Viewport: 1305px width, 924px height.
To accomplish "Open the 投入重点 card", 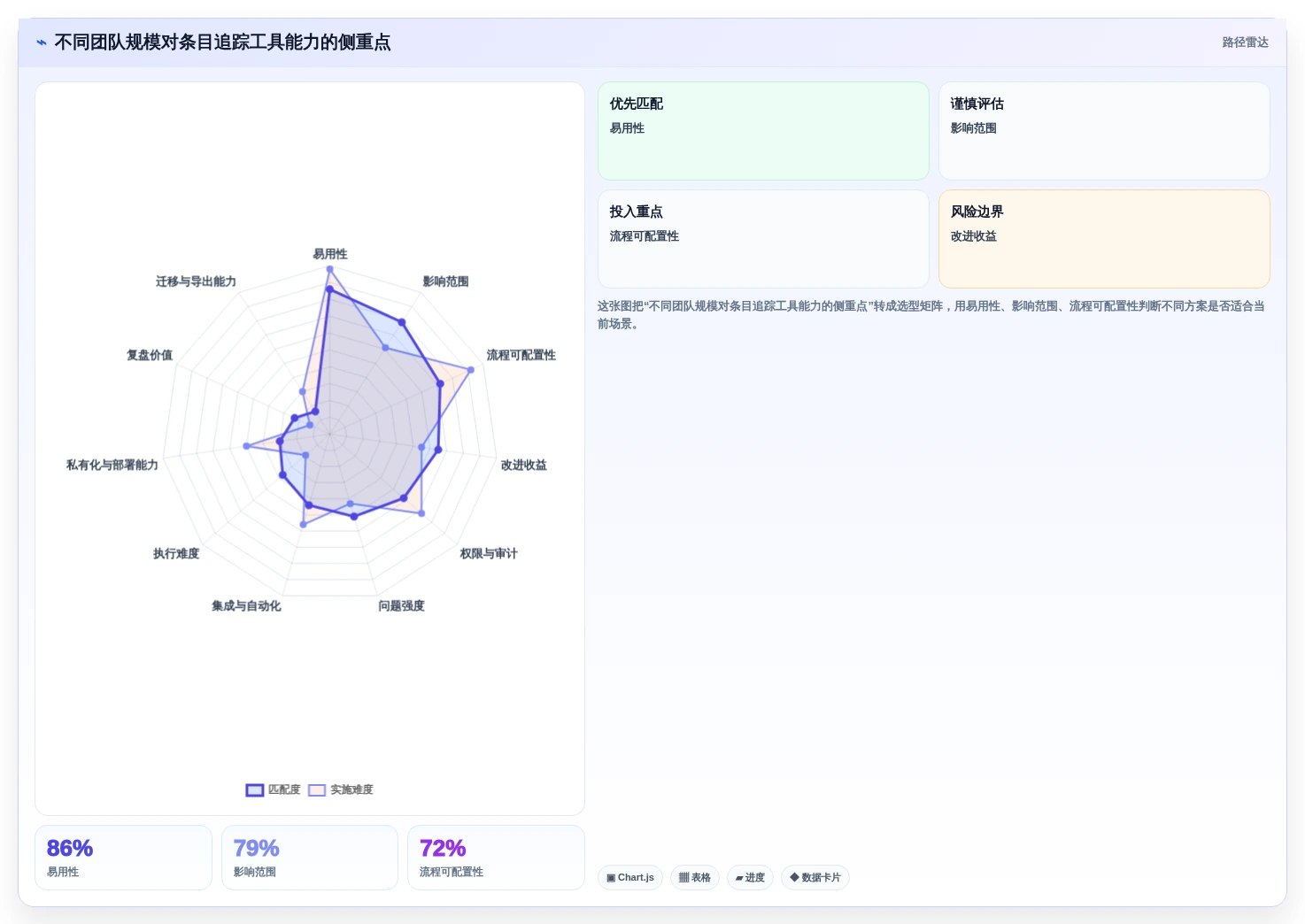I will point(763,239).
